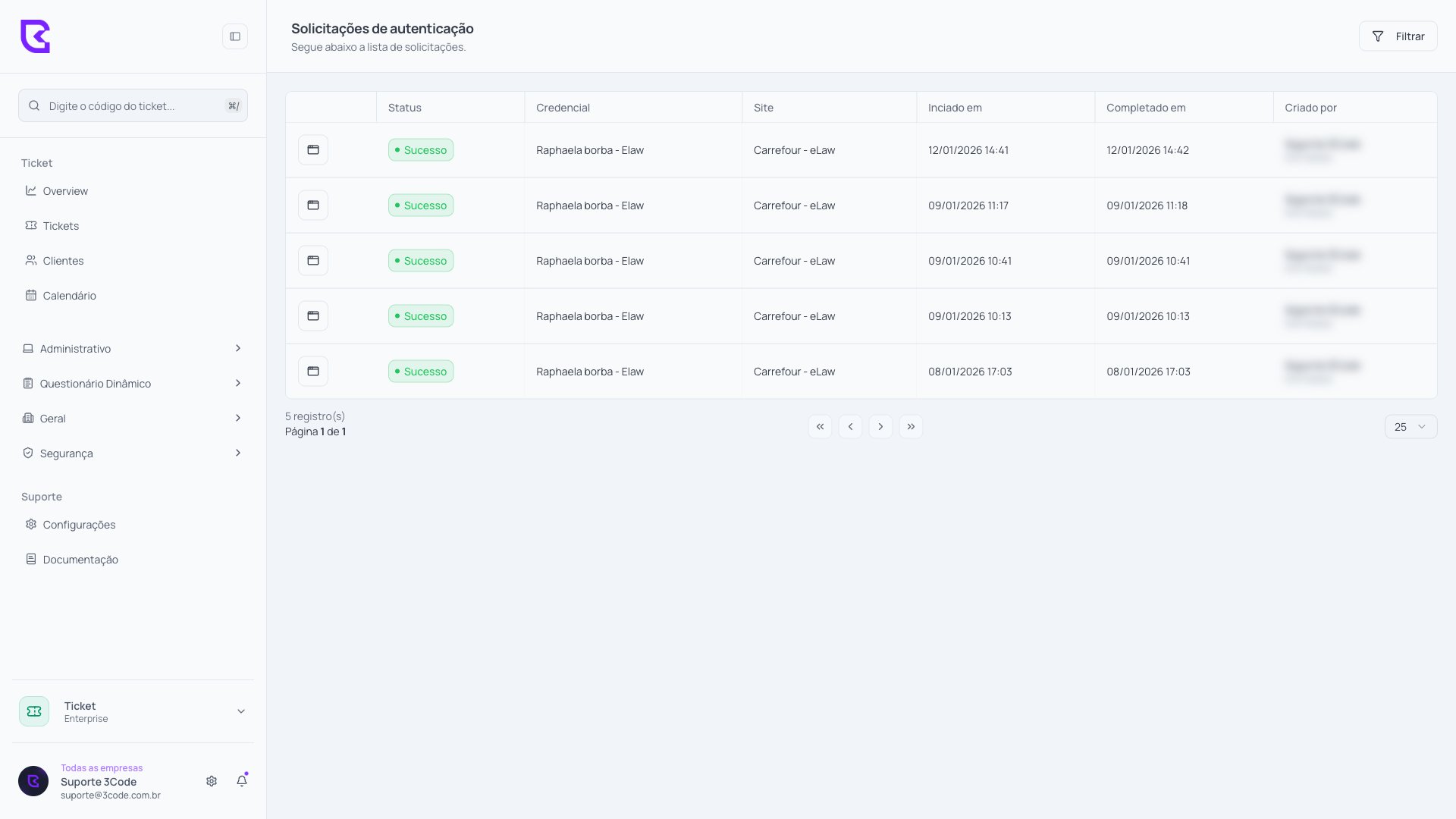
Task: Click the Segurança shield icon
Action: (x=28, y=453)
